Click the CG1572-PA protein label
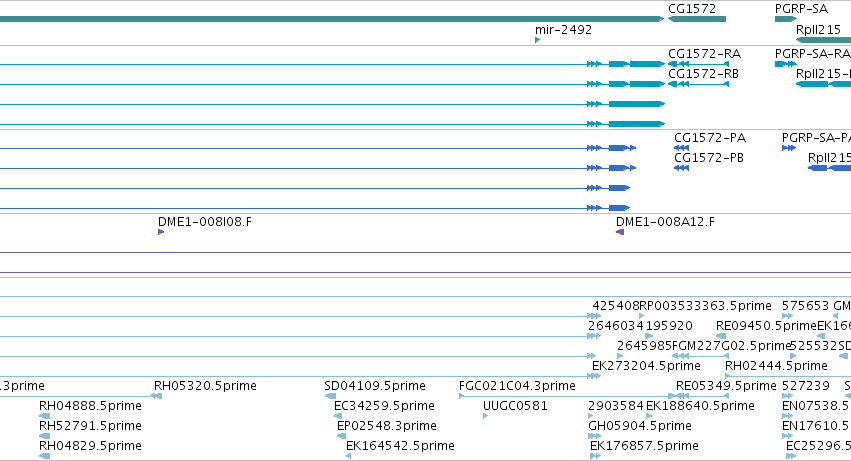 (x=710, y=138)
